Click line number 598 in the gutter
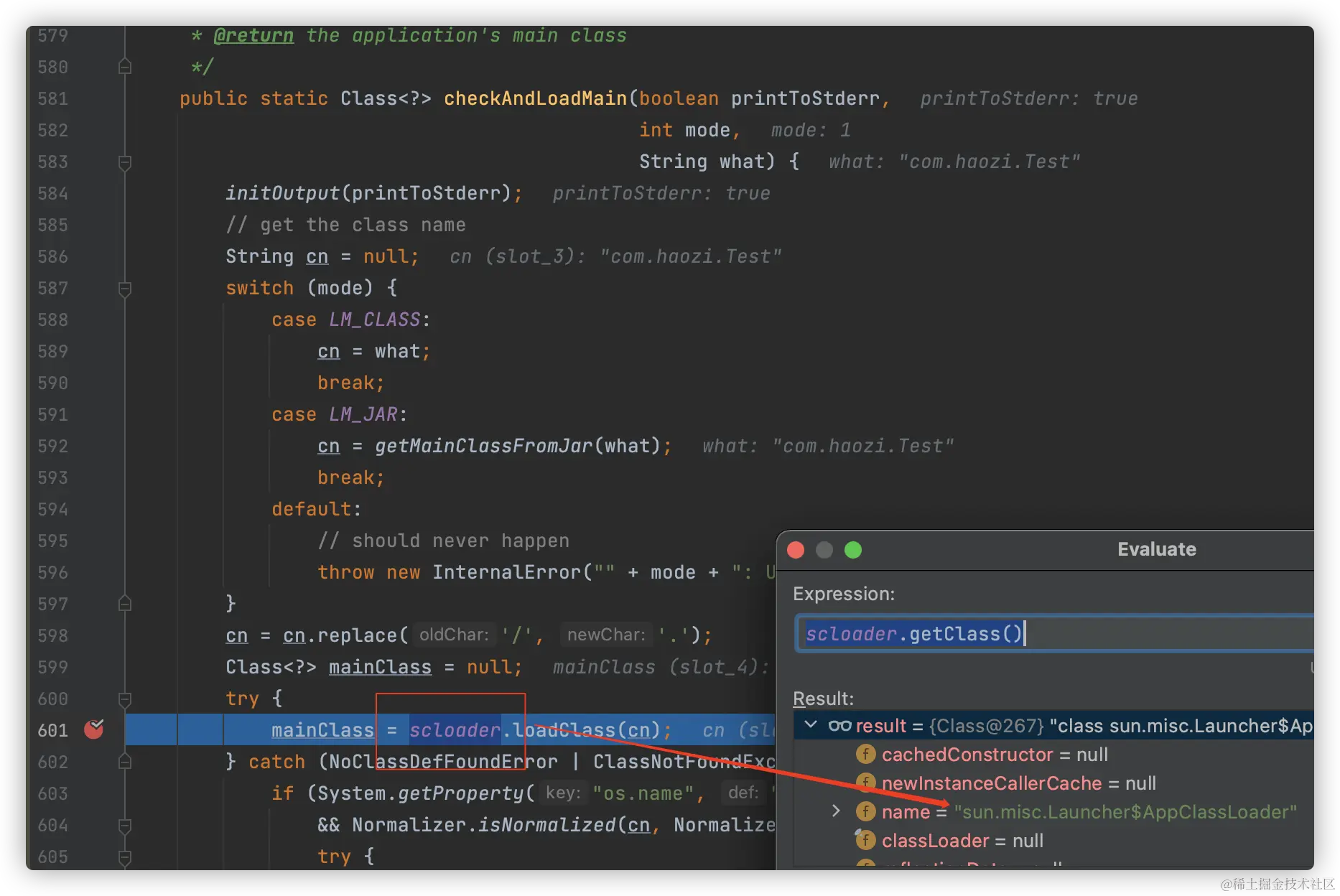 coord(53,635)
